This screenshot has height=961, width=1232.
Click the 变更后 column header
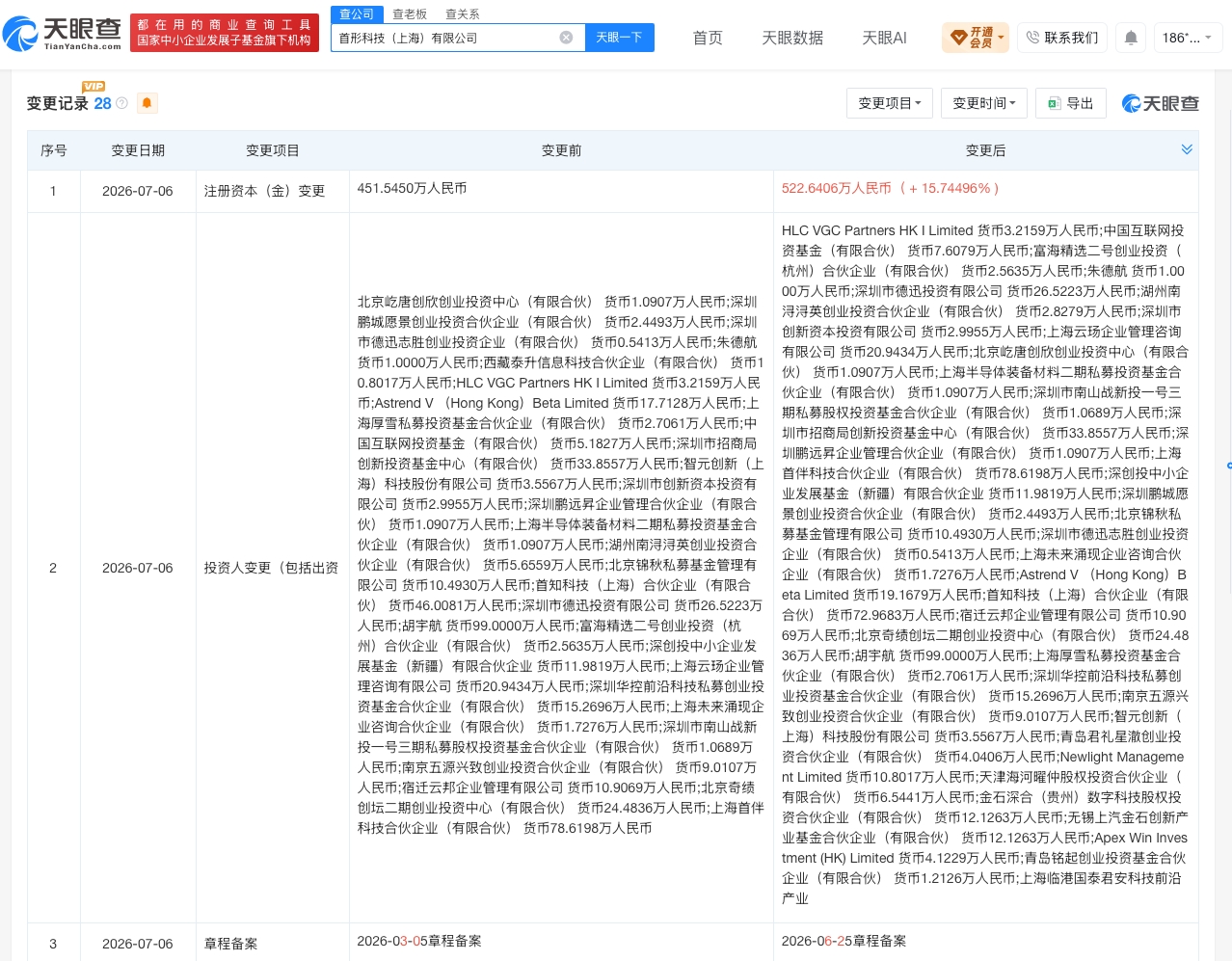tap(985, 150)
